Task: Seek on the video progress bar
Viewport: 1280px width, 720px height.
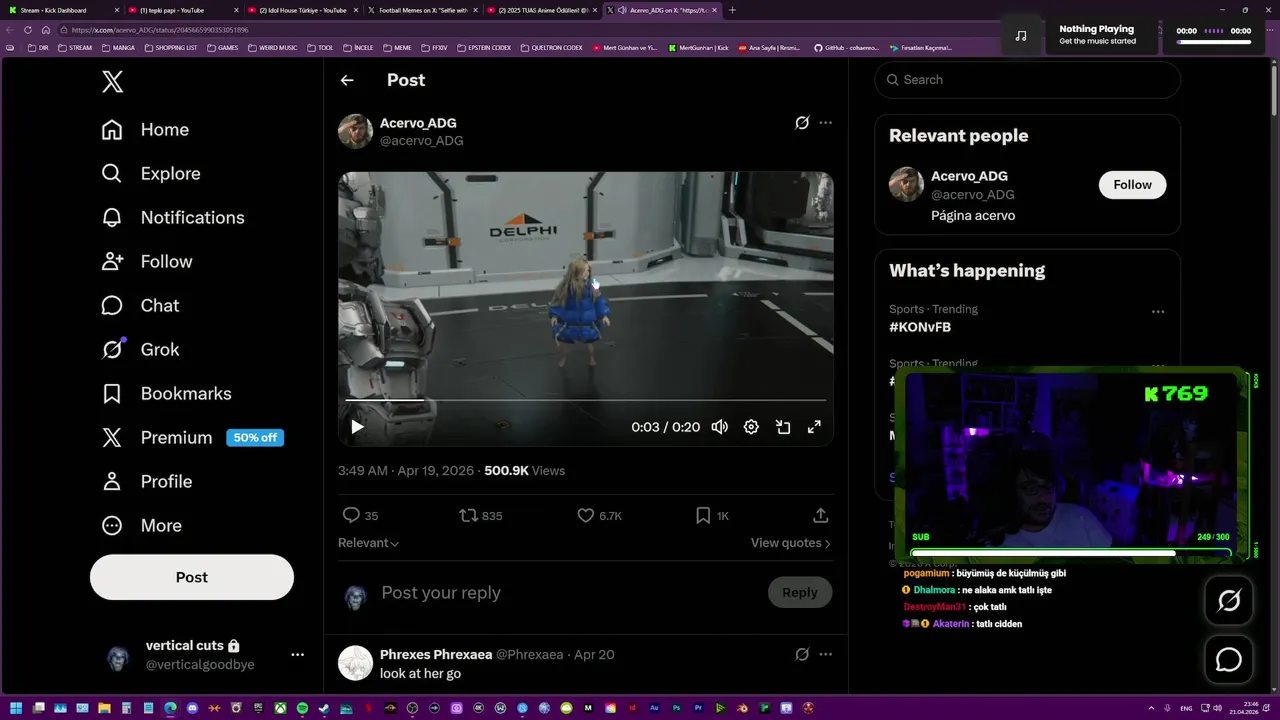Action: (x=586, y=400)
